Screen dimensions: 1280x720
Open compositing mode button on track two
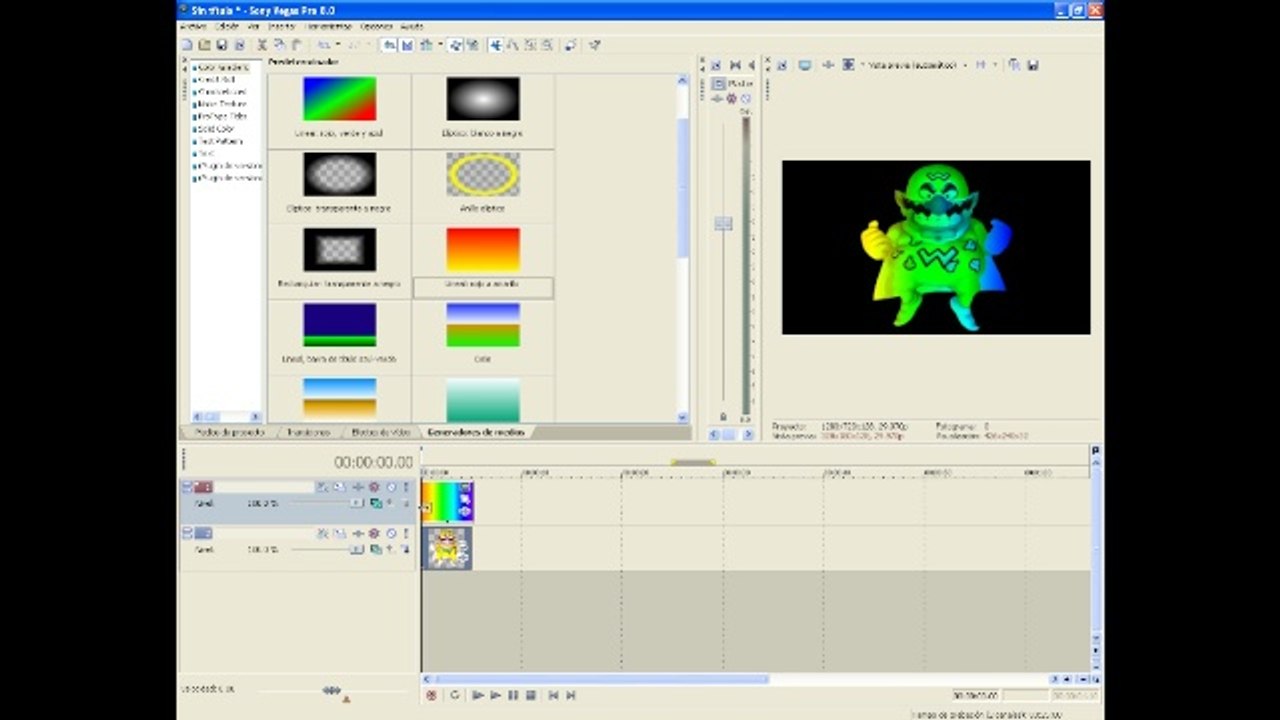click(x=375, y=549)
